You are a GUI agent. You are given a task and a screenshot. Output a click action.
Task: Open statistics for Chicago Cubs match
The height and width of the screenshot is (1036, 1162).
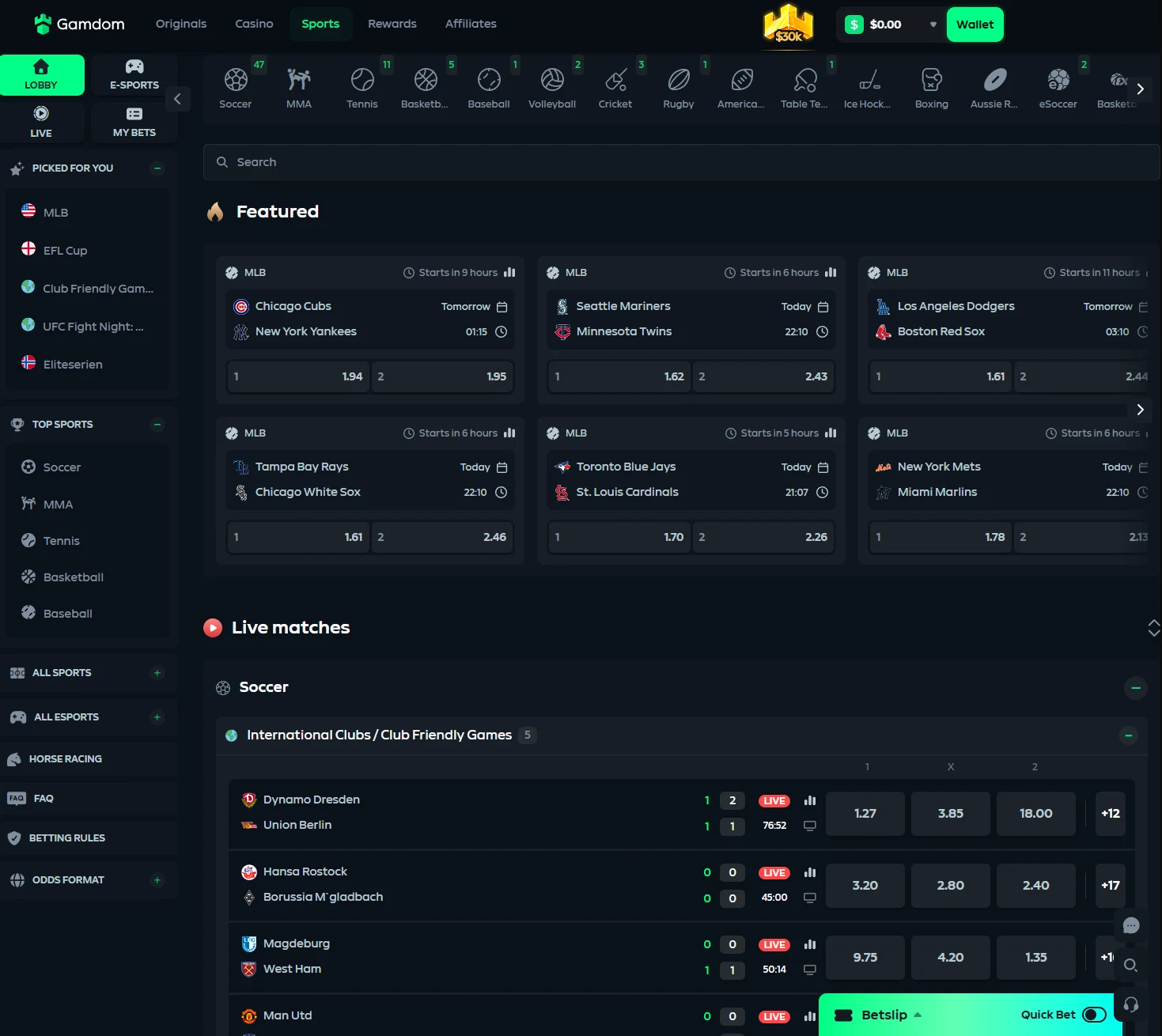pos(509,272)
